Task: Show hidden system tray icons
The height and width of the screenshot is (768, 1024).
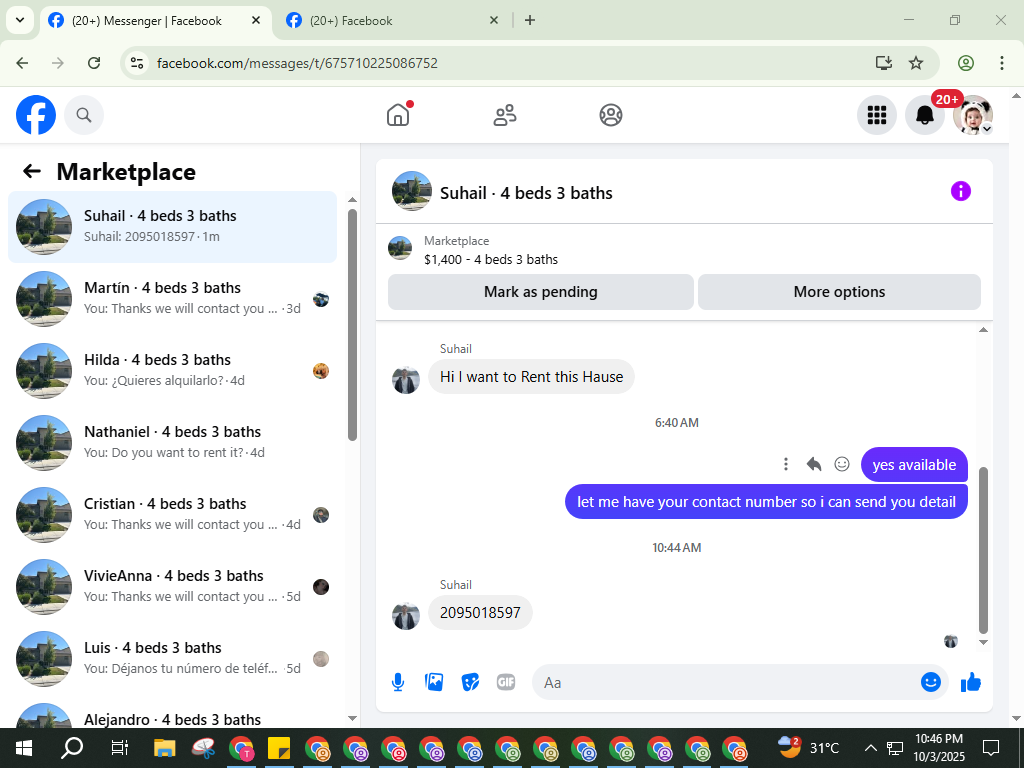Action: pos(870,748)
